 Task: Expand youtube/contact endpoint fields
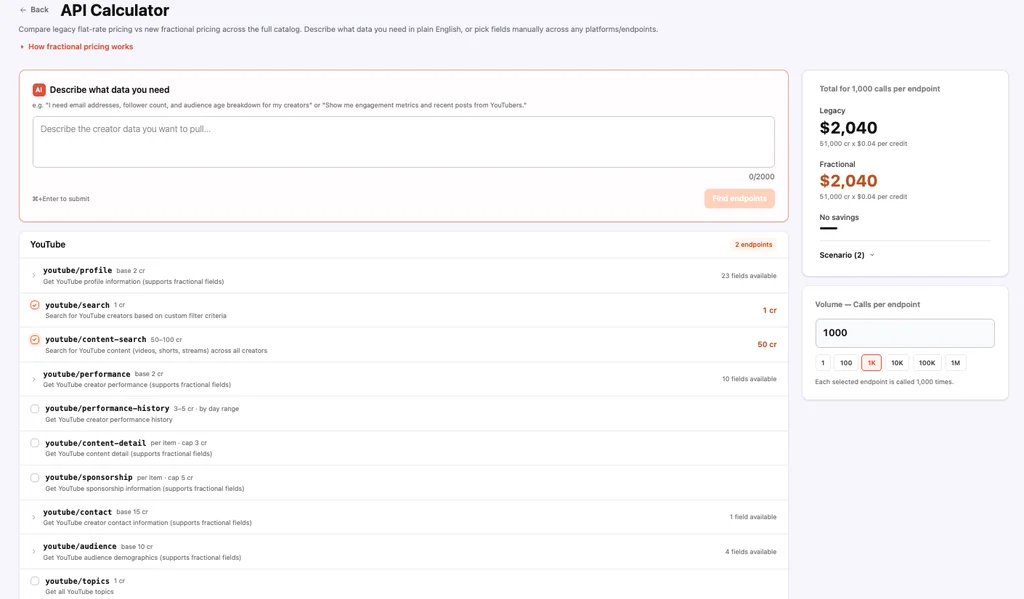click(34, 517)
